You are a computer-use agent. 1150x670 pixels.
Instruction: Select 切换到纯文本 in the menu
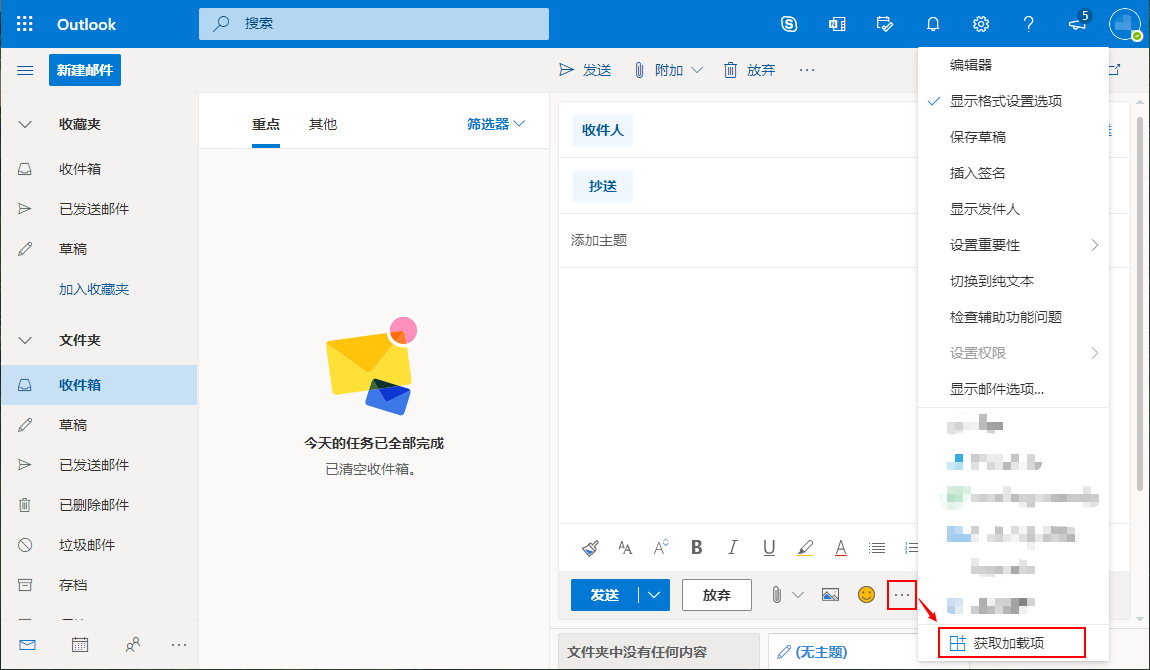[x=1014, y=281]
